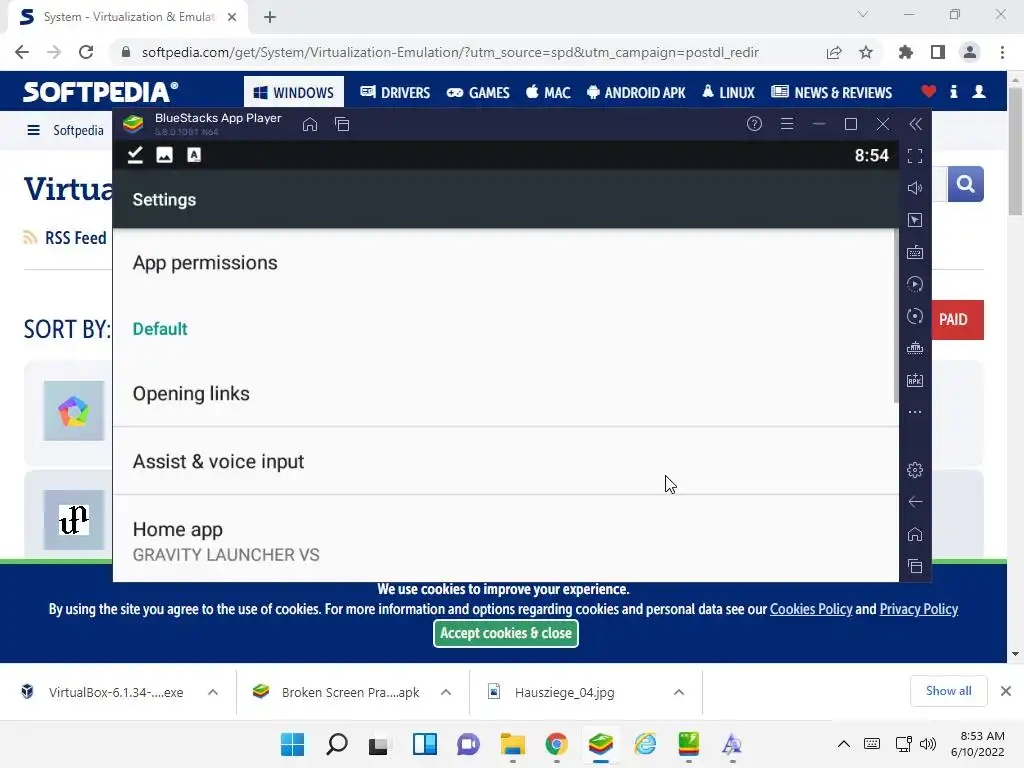Expand VirtualBox download item chevron
The width and height of the screenshot is (1024, 768).
[213, 692]
